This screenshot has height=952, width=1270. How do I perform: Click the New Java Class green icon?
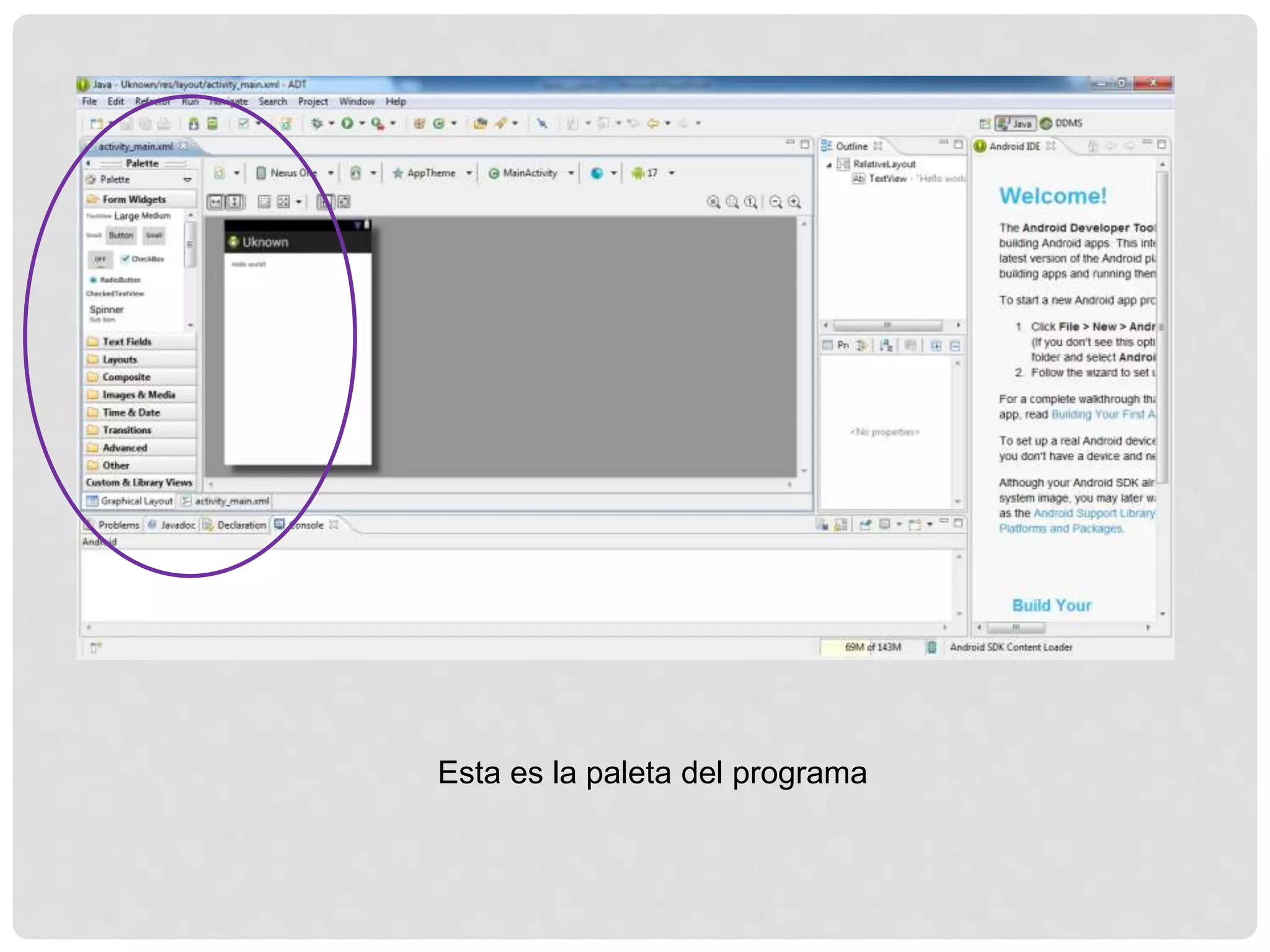click(438, 123)
